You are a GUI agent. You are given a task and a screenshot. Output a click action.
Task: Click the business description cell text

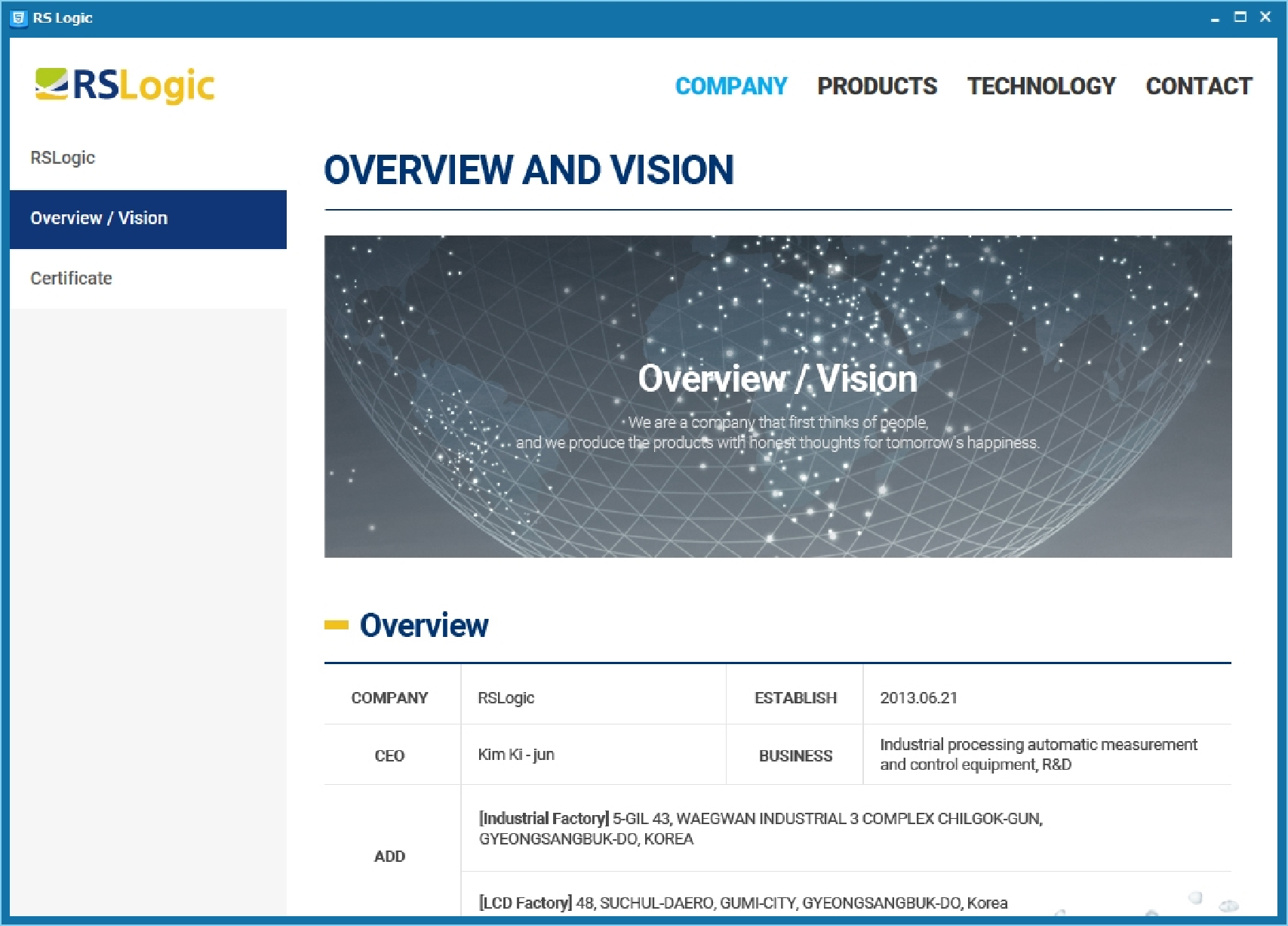(x=1037, y=755)
